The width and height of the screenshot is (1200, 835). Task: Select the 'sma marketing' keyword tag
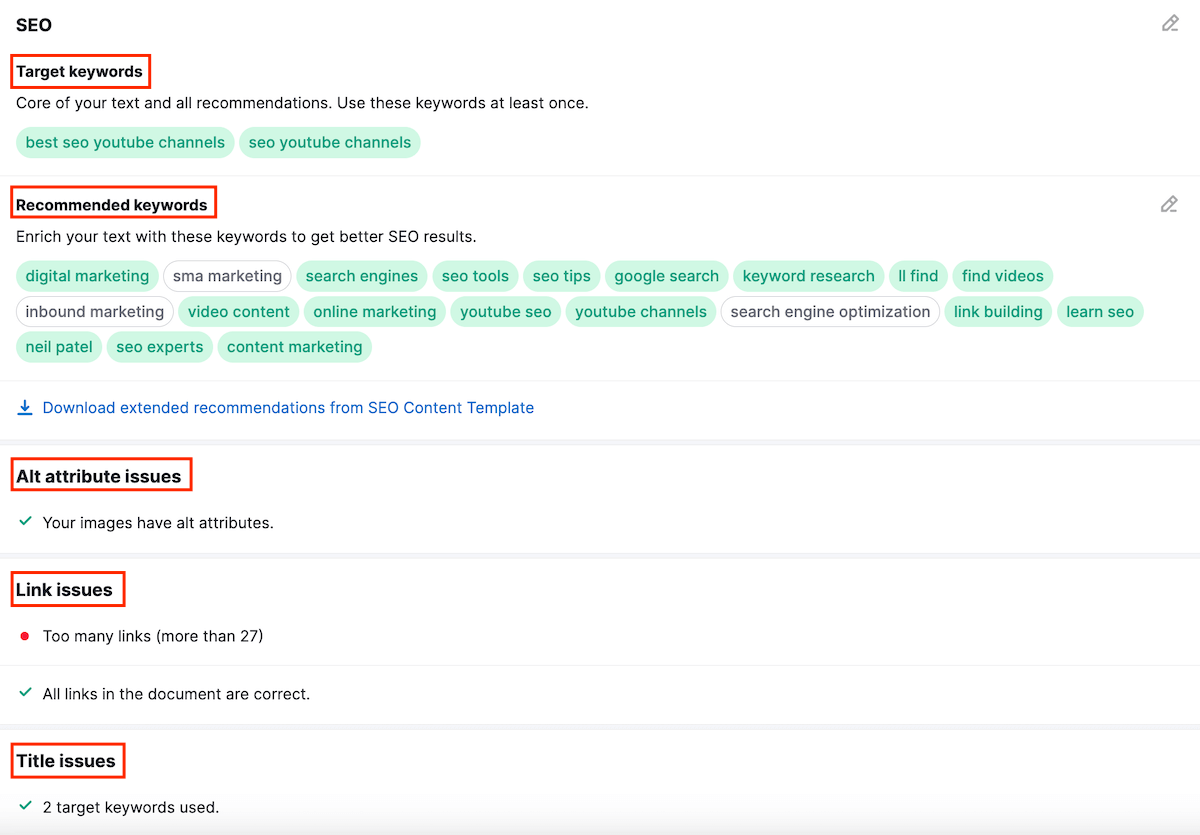[x=227, y=276]
